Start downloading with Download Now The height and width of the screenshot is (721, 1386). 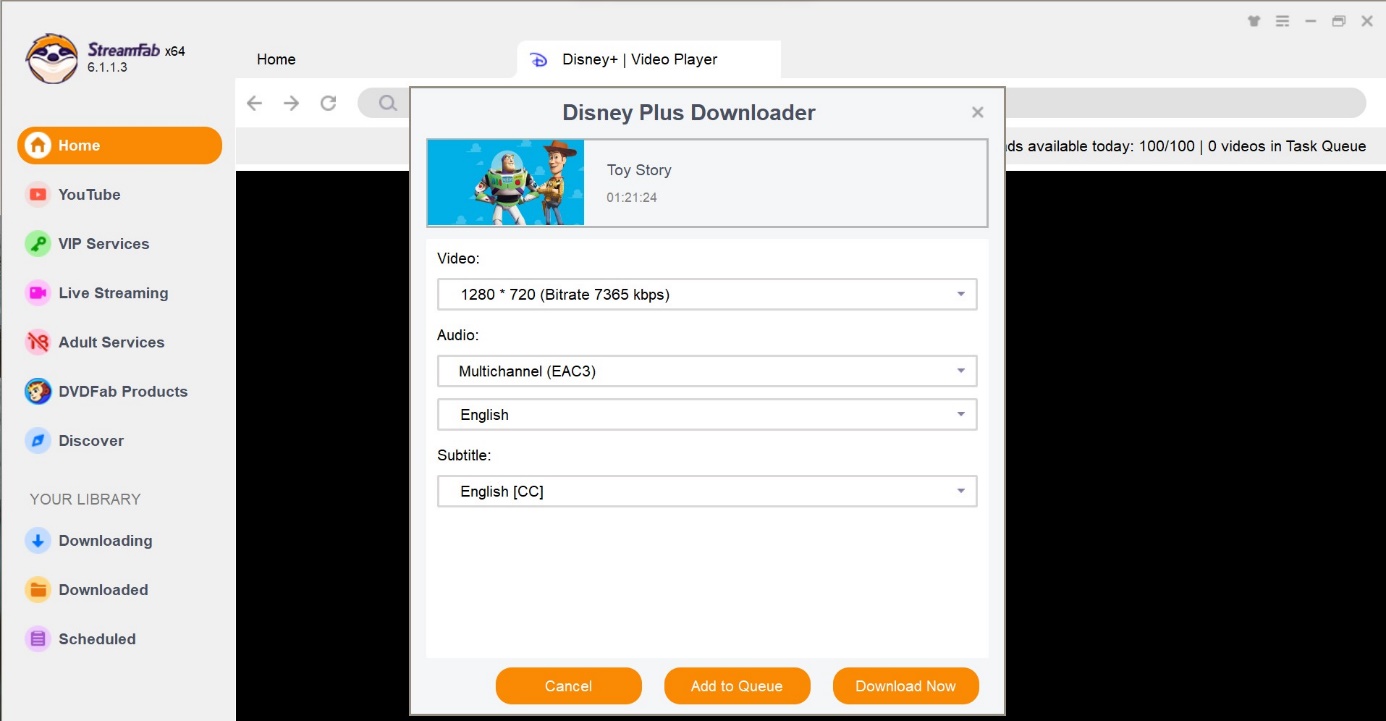tap(906, 686)
